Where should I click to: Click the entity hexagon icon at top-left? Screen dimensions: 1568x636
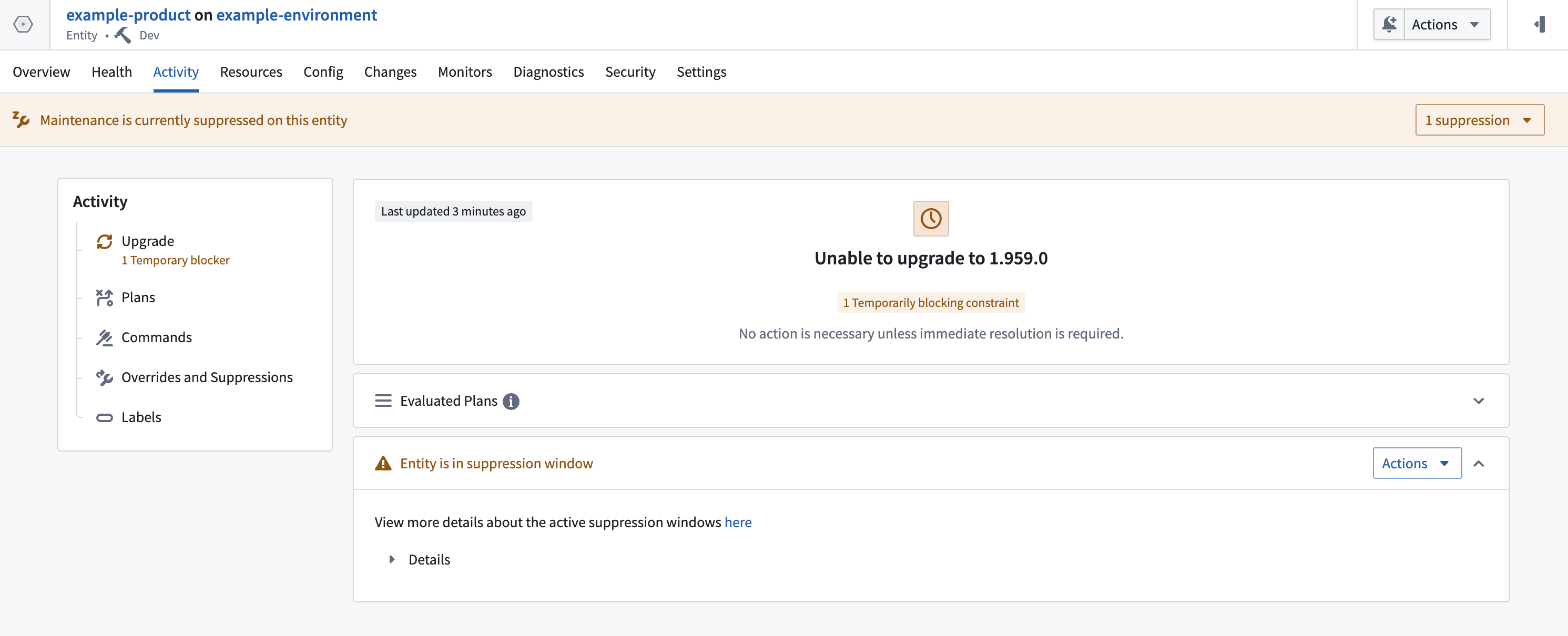[x=23, y=24]
